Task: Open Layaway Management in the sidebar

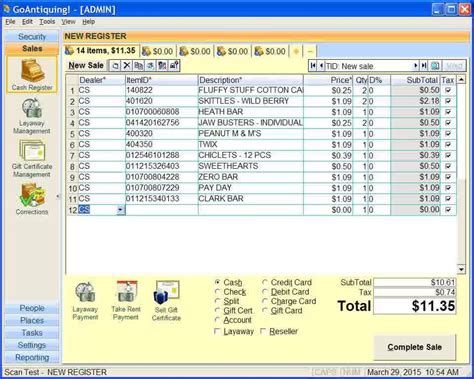Action: click(32, 116)
